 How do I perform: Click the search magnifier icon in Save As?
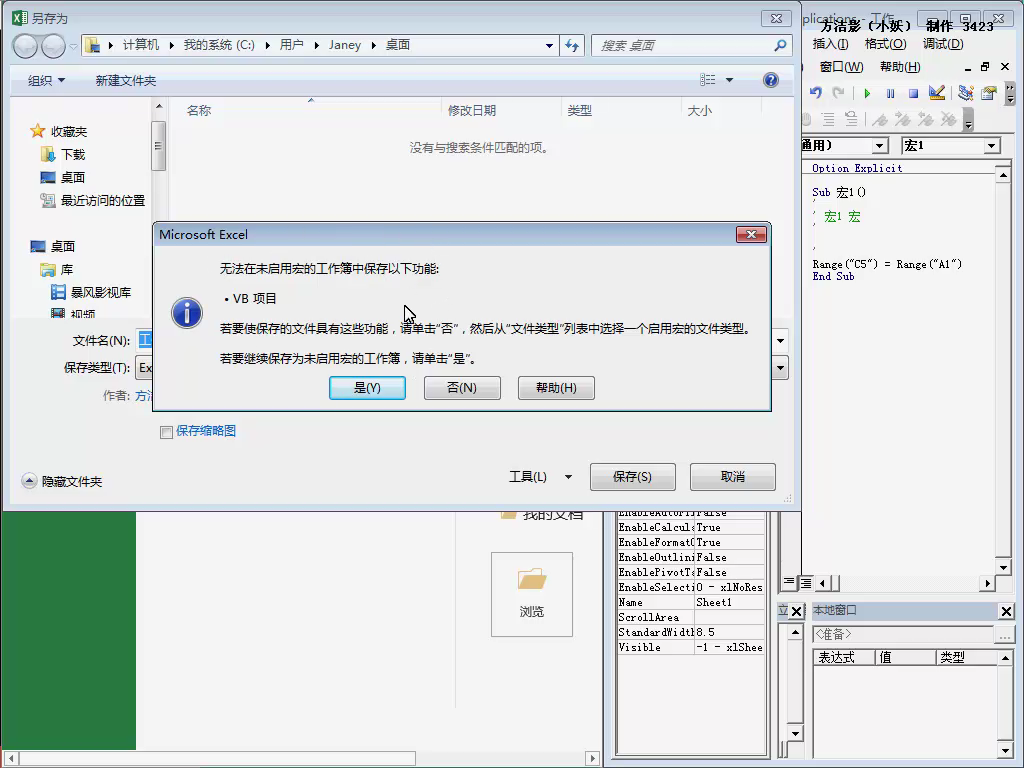(780, 45)
